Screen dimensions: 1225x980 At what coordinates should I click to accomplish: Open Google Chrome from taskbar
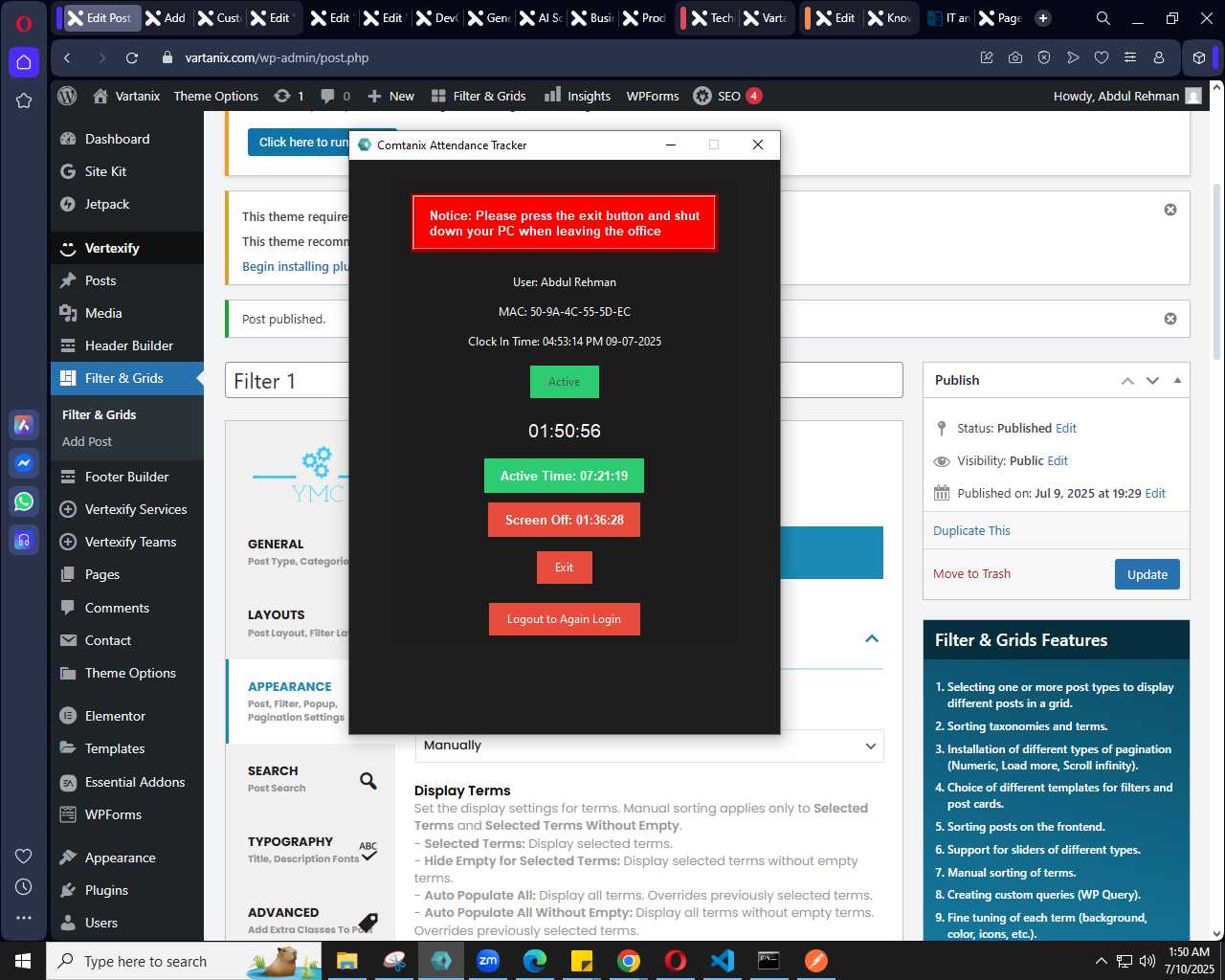pos(629,961)
